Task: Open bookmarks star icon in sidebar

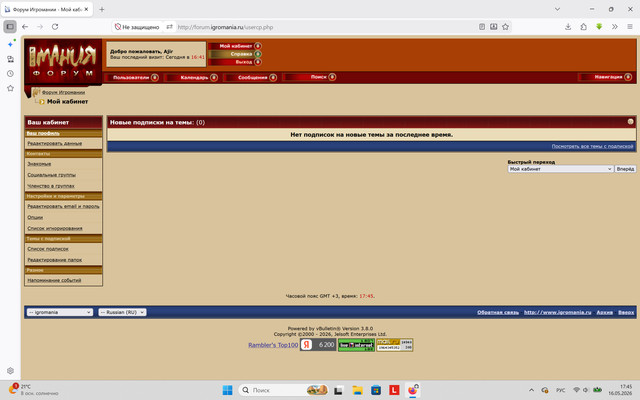Action: click(x=11, y=88)
